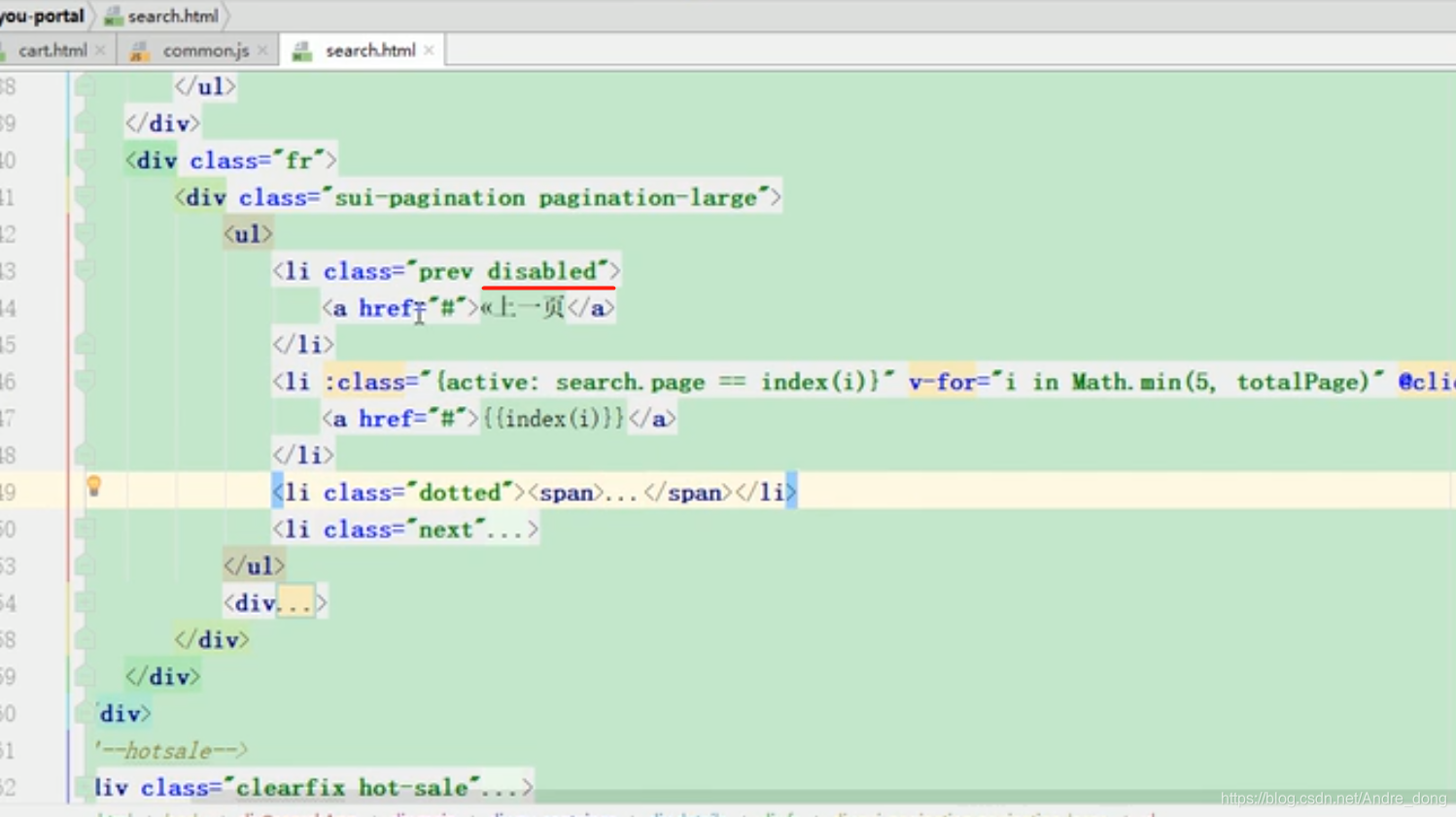
Task: Close the common.js tab
Action: click(262, 51)
